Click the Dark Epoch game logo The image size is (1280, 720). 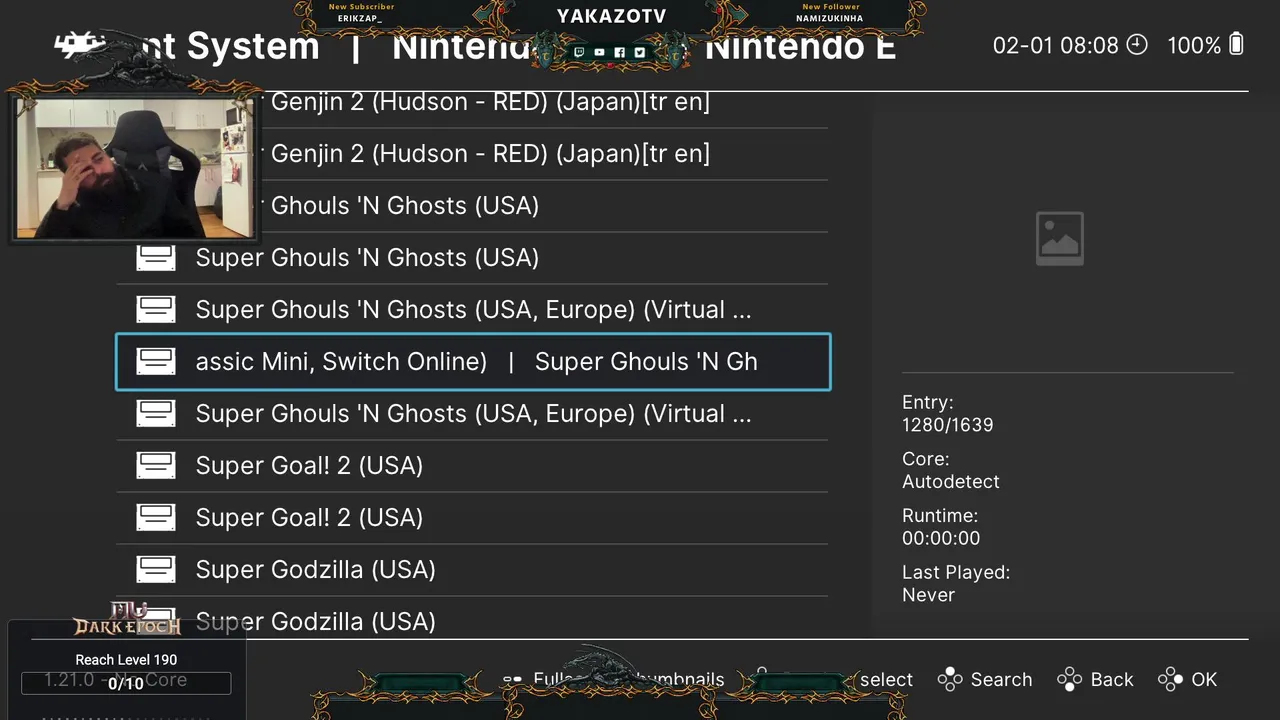tap(127, 620)
